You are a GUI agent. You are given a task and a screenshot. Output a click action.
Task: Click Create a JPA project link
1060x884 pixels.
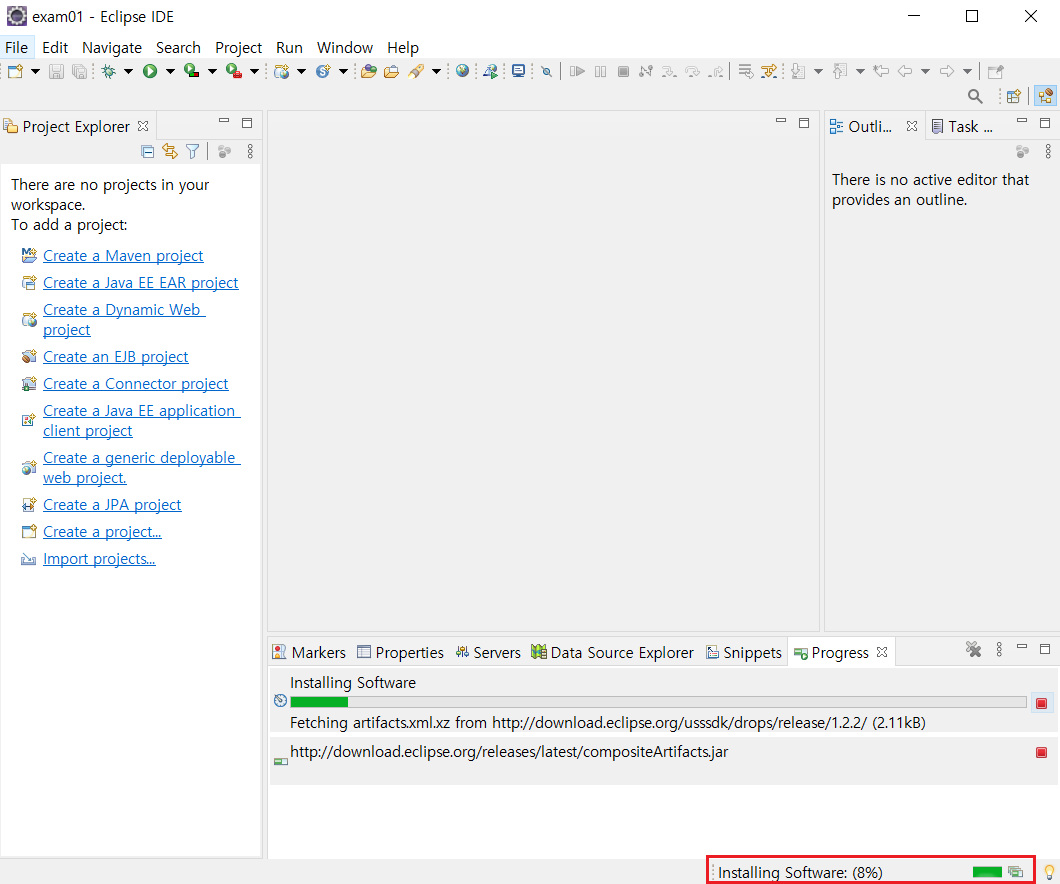click(x=112, y=505)
